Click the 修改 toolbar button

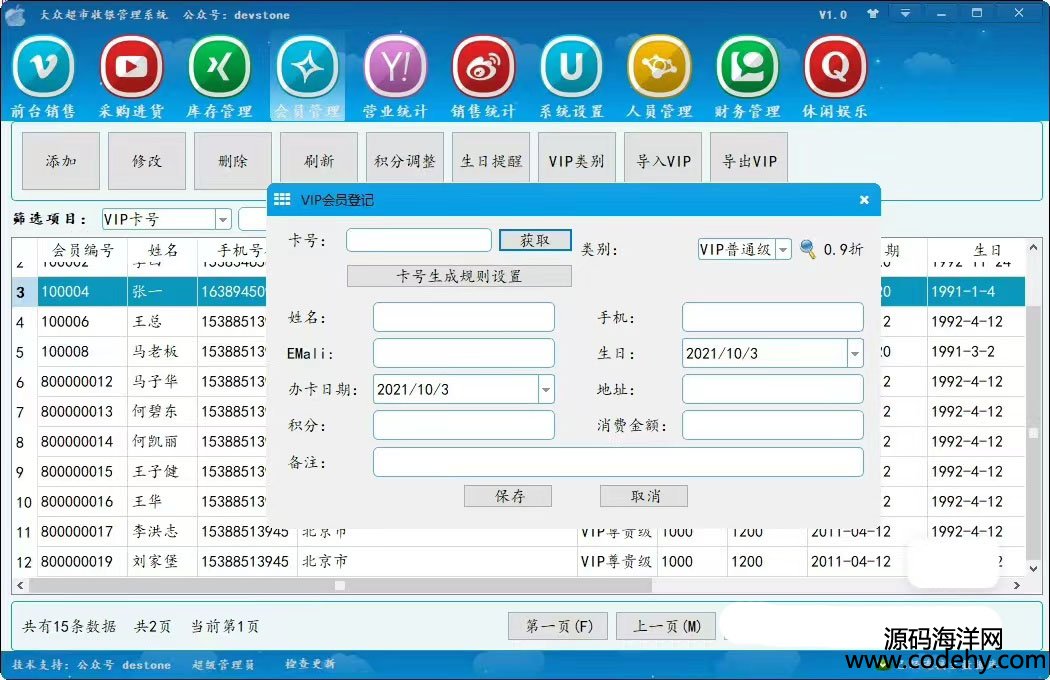click(x=147, y=161)
